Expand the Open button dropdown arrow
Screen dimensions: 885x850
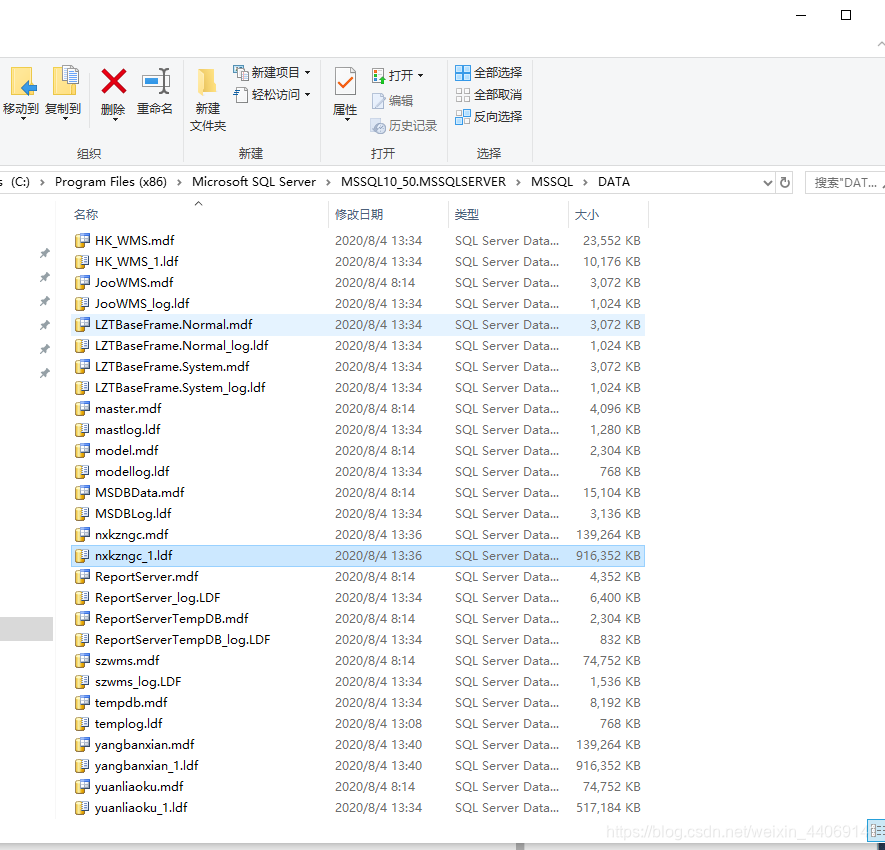click(x=420, y=76)
